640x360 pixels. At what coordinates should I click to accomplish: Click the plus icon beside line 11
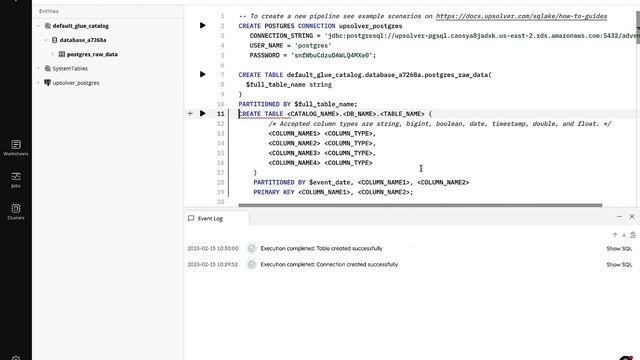pyautogui.click(x=190, y=113)
